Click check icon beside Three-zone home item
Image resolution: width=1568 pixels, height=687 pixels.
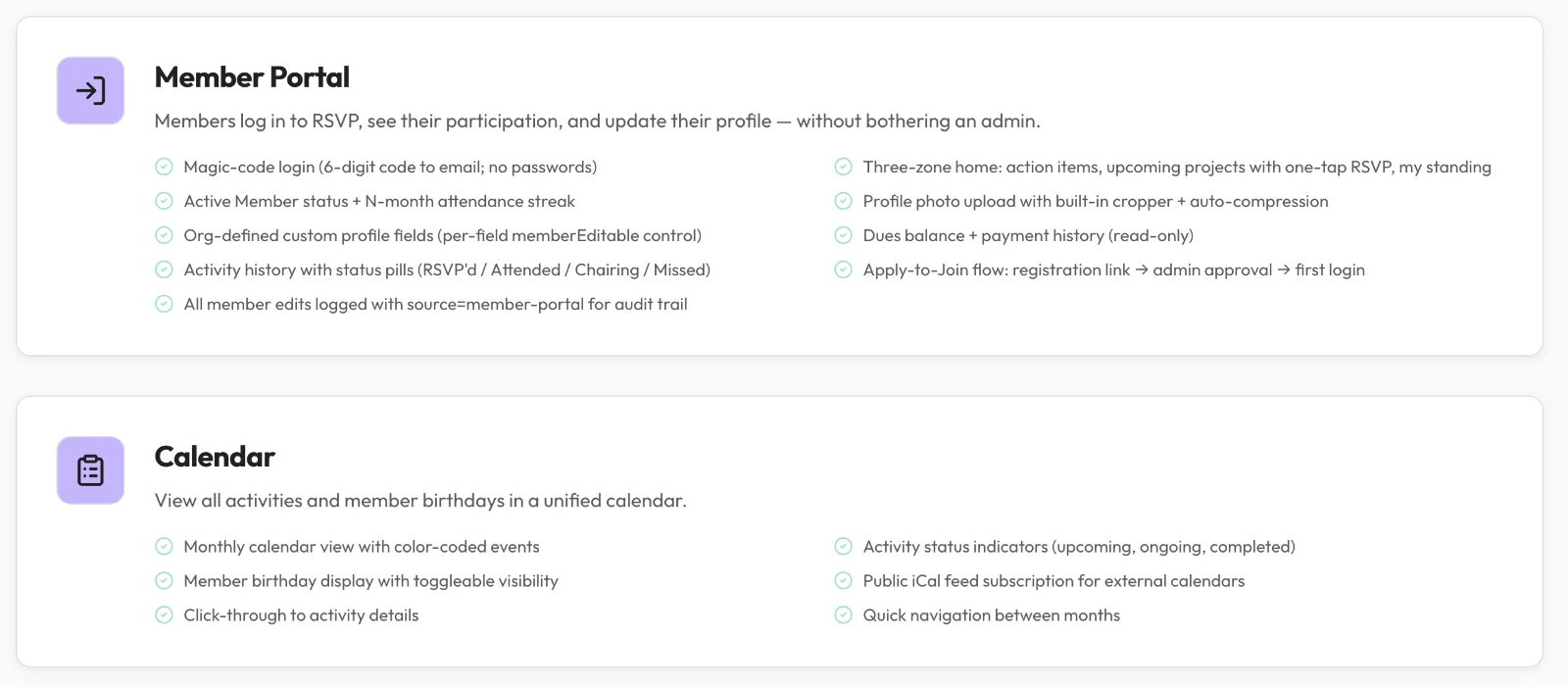[x=843, y=167]
